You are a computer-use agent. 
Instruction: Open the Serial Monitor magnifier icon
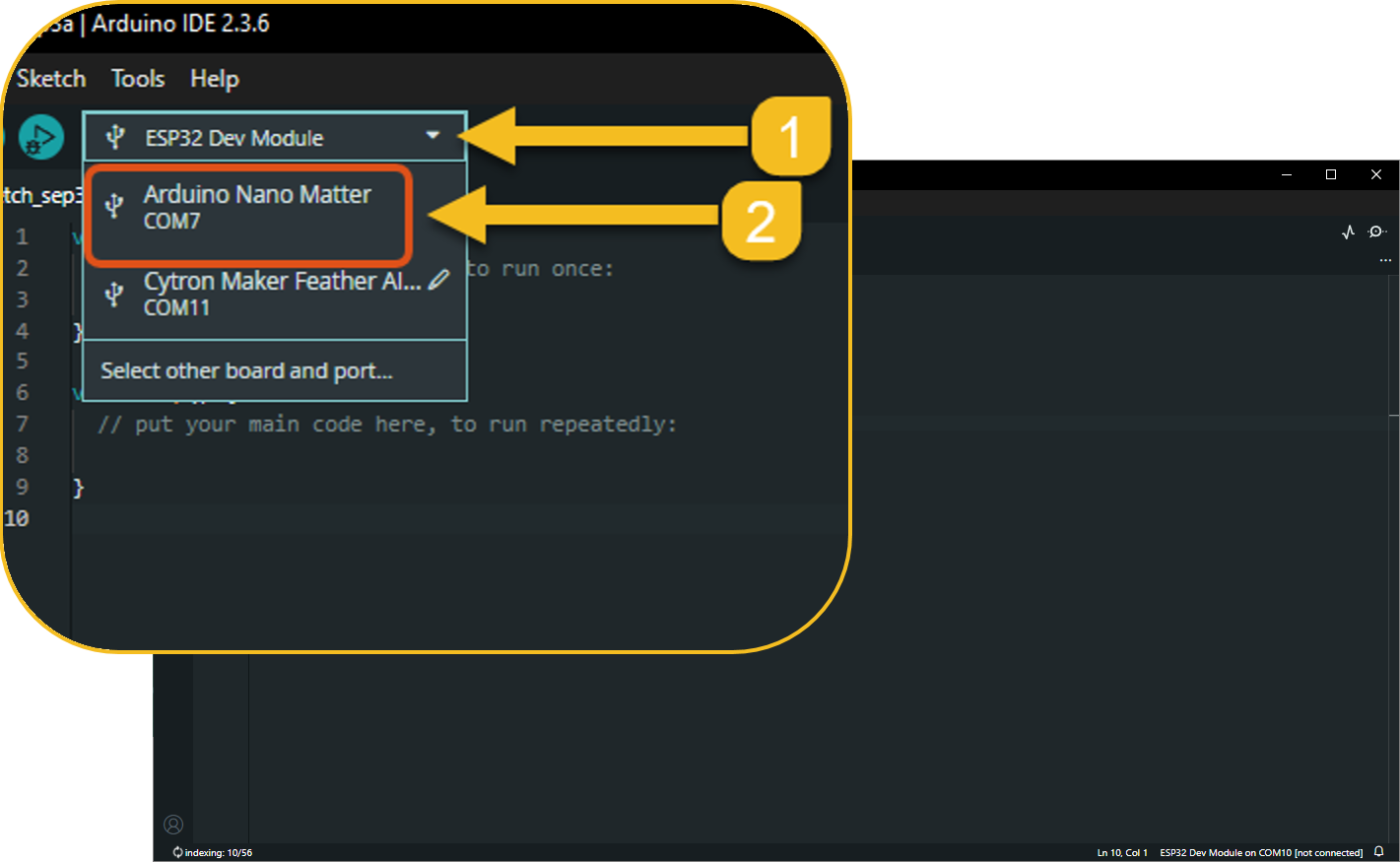coord(1376,232)
